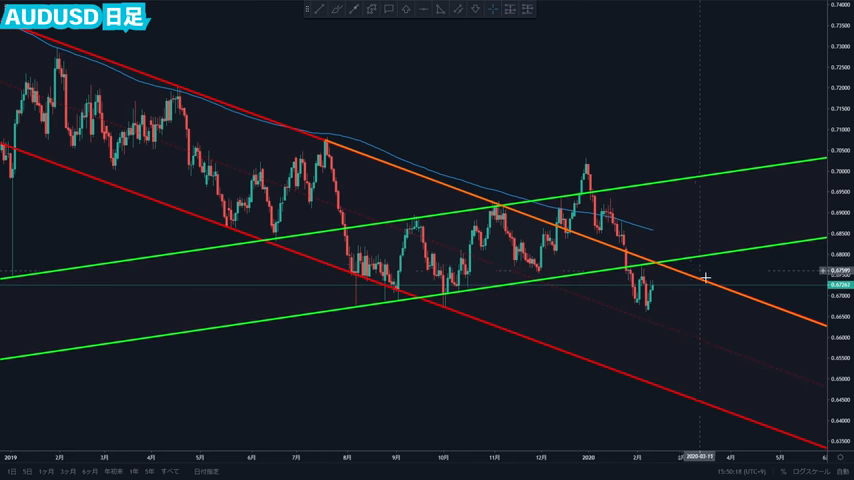Viewport: 854px width, 480px height.
Task: Toggle percent scale mode
Action: tap(784, 471)
